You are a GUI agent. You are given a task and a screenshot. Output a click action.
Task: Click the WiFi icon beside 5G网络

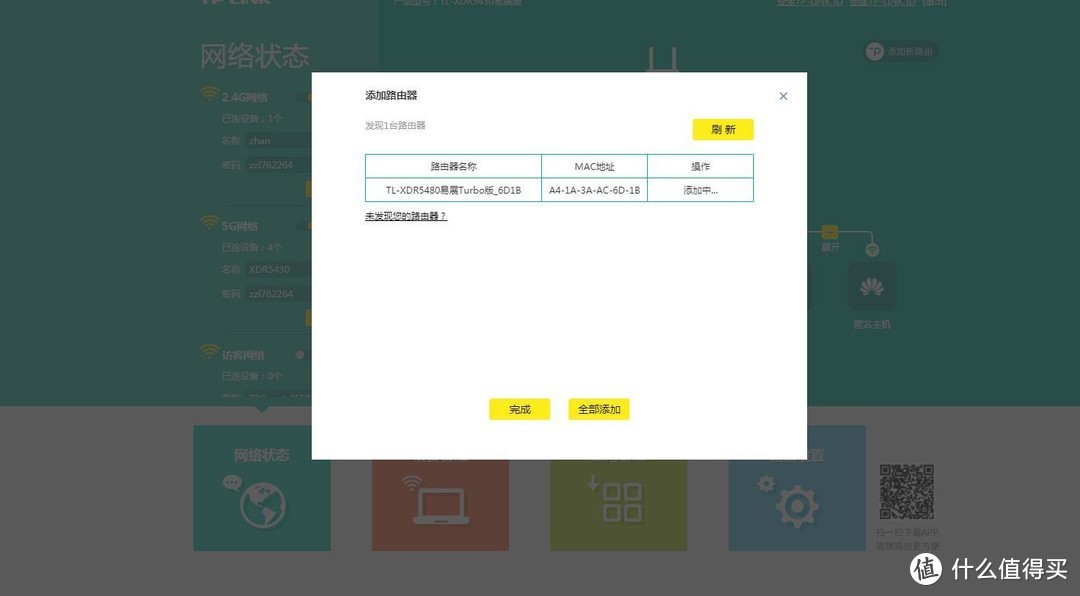coord(207,222)
